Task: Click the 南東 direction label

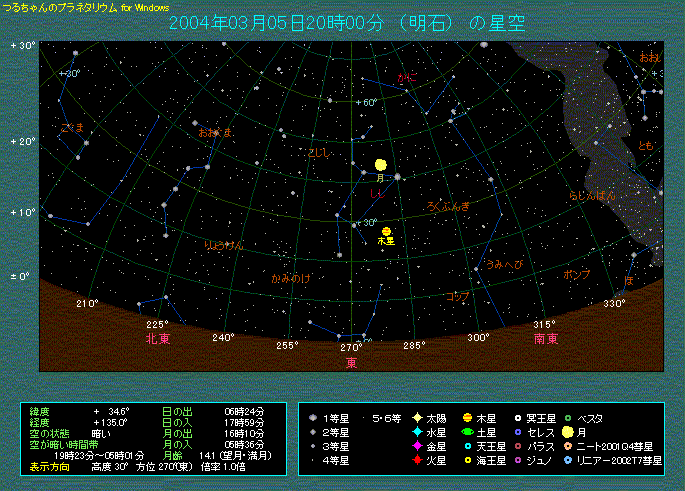Action: pyautogui.click(x=545, y=340)
